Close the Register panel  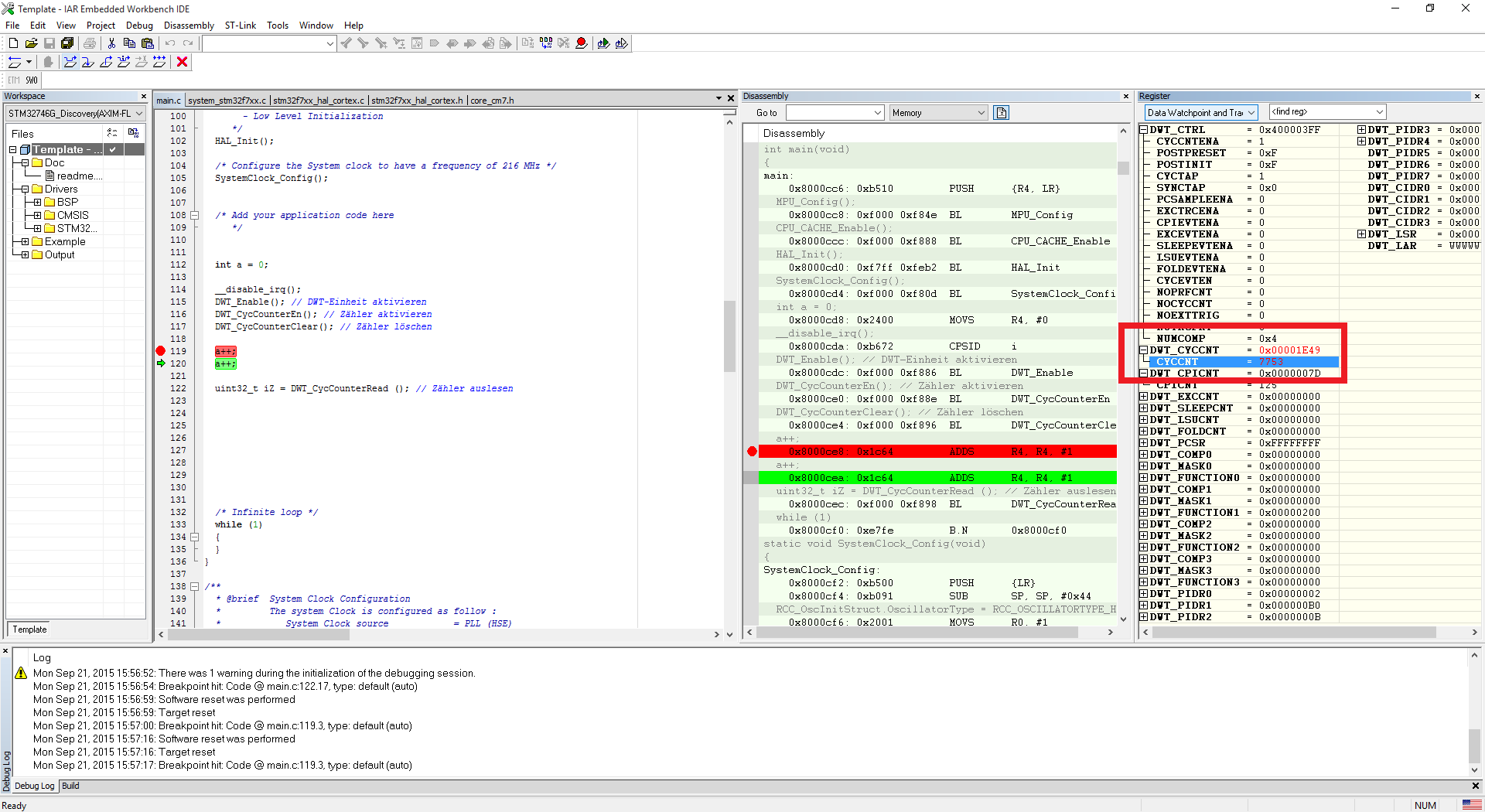(1476, 97)
